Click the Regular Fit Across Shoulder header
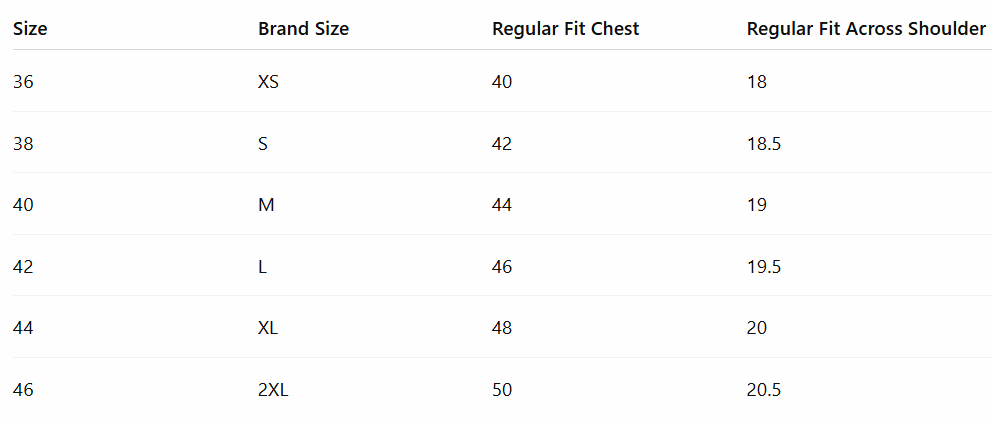The width and height of the screenshot is (992, 424). tap(866, 29)
